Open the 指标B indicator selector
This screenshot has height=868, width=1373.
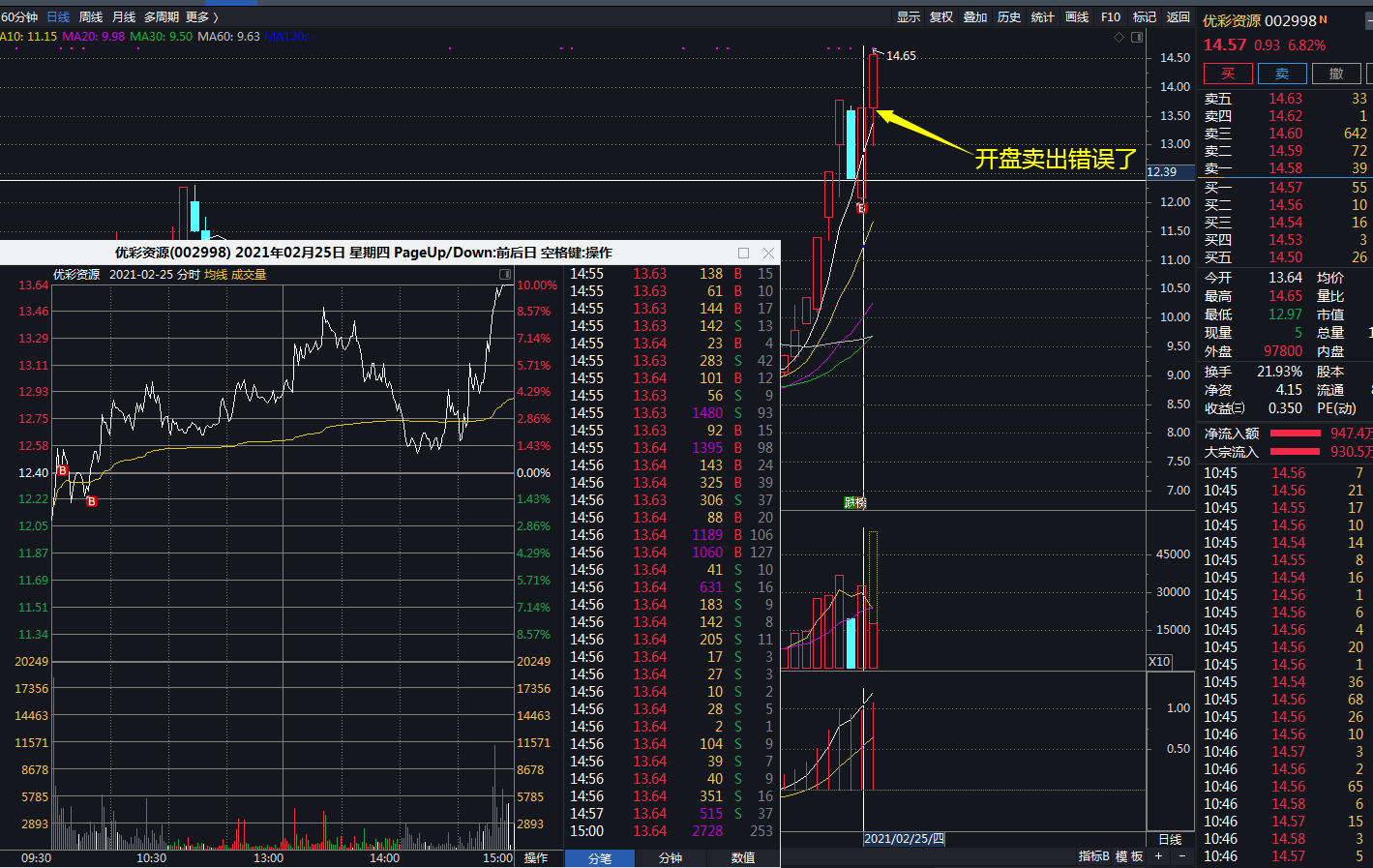(1094, 856)
